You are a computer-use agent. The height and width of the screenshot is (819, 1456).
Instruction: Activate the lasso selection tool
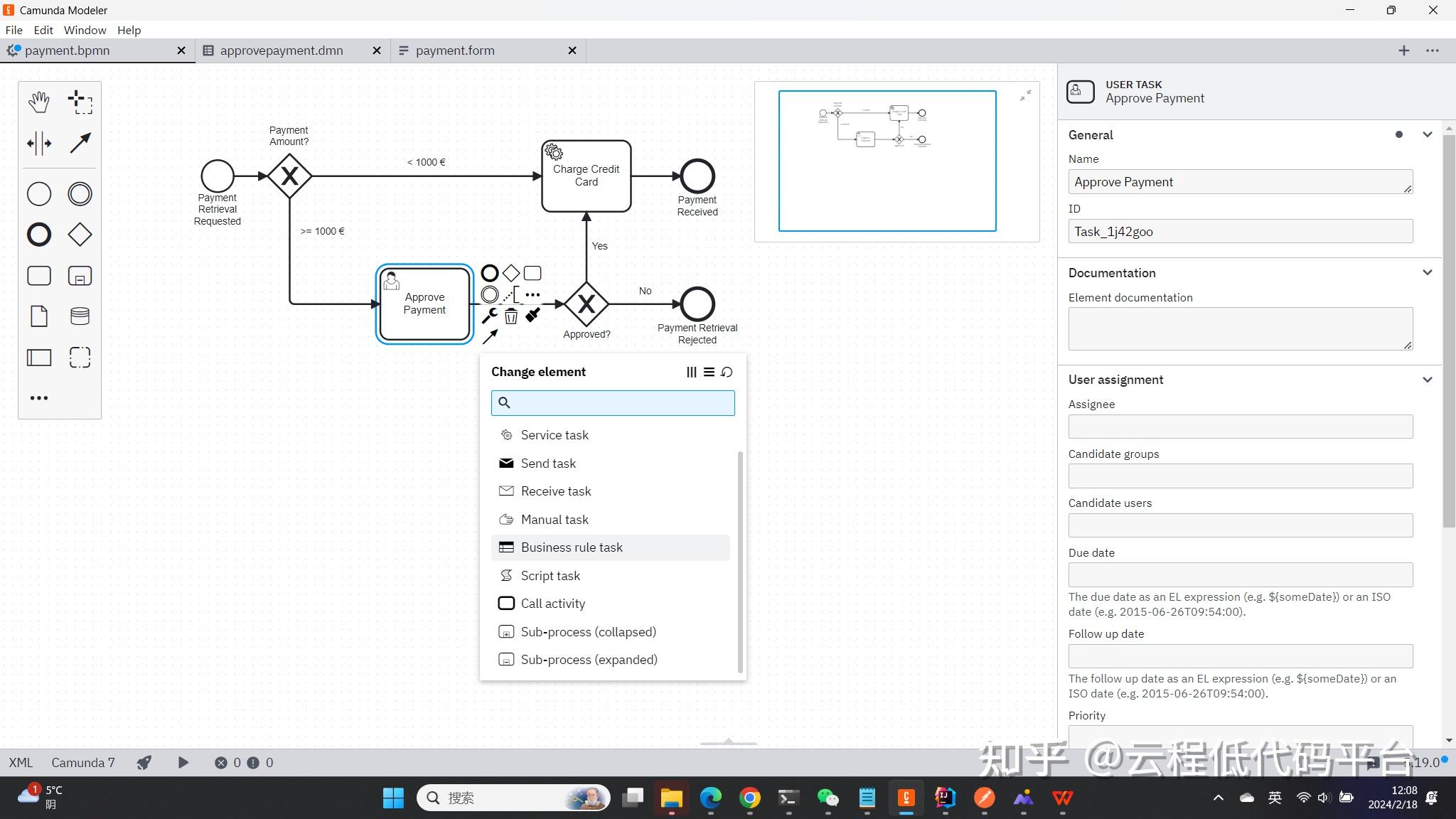(x=80, y=102)
